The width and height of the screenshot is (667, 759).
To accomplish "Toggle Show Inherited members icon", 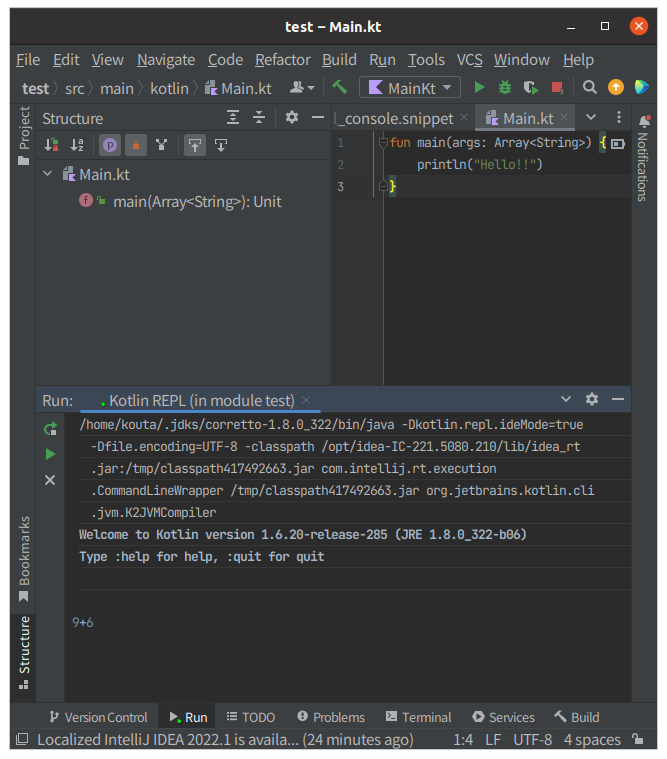I will point(162,145).
